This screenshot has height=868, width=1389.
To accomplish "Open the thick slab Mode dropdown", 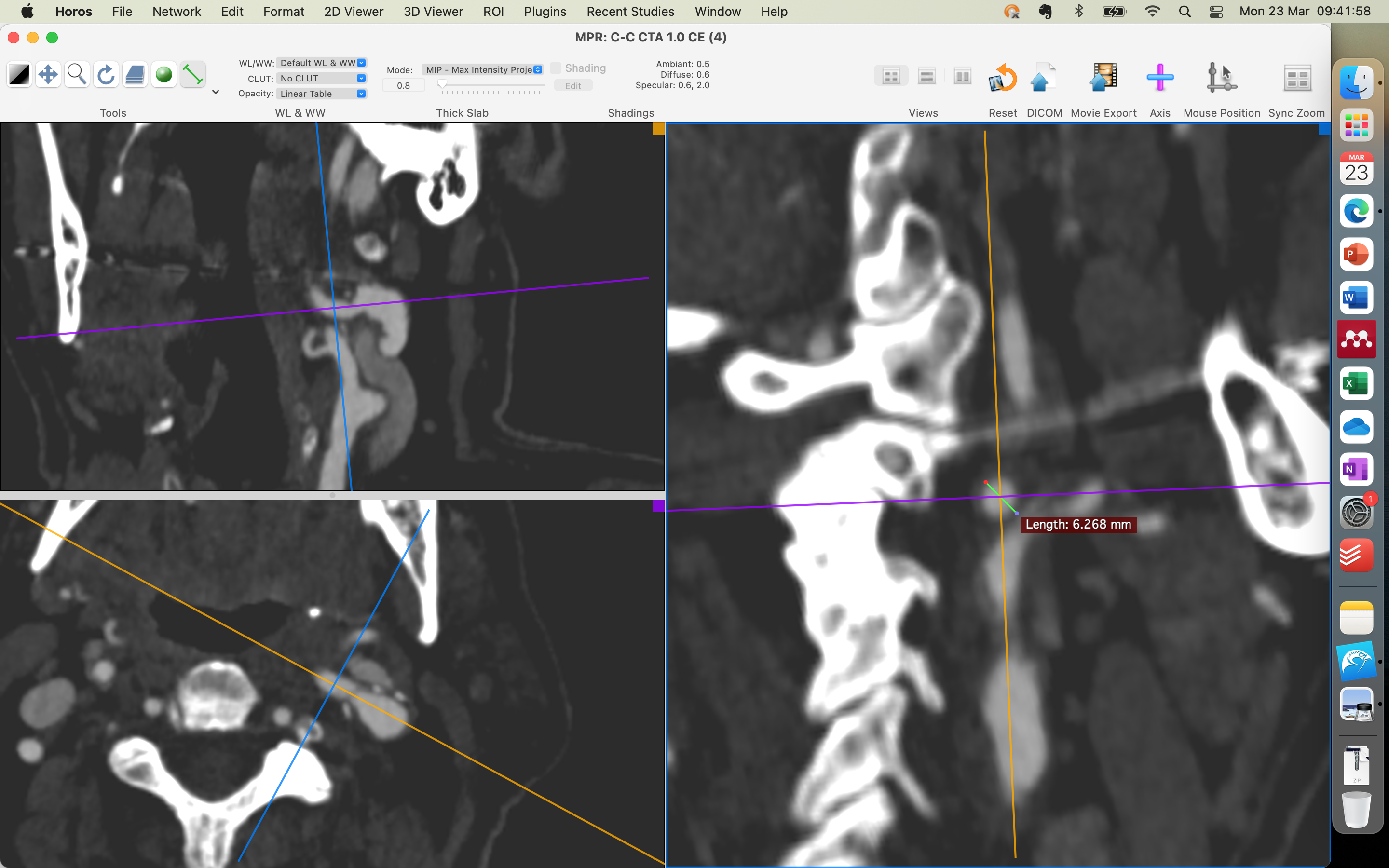I will 482,69.
